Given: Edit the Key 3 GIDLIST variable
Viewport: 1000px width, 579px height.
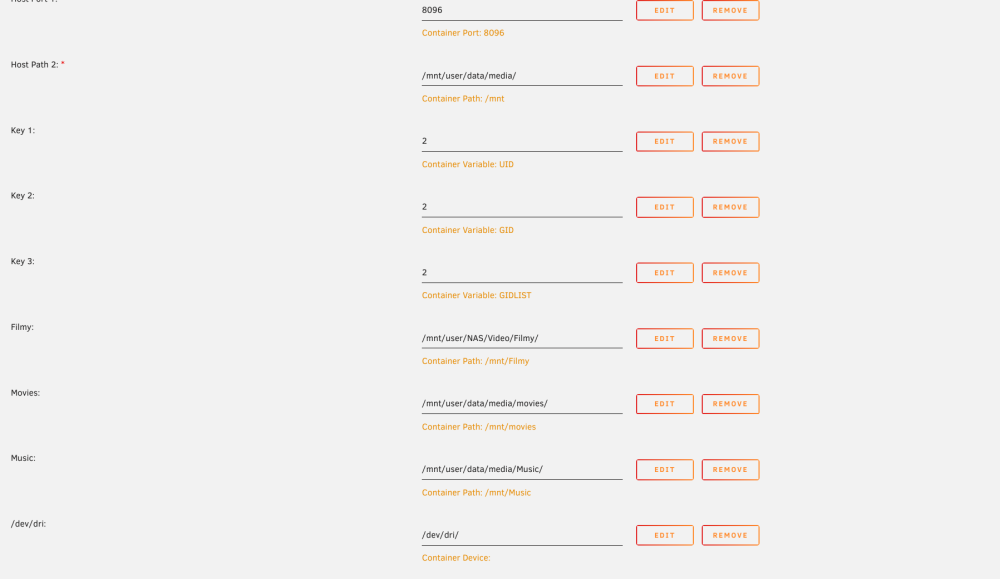Looking at the screenshot, I should pyautogui.click(x=665, y=273).
